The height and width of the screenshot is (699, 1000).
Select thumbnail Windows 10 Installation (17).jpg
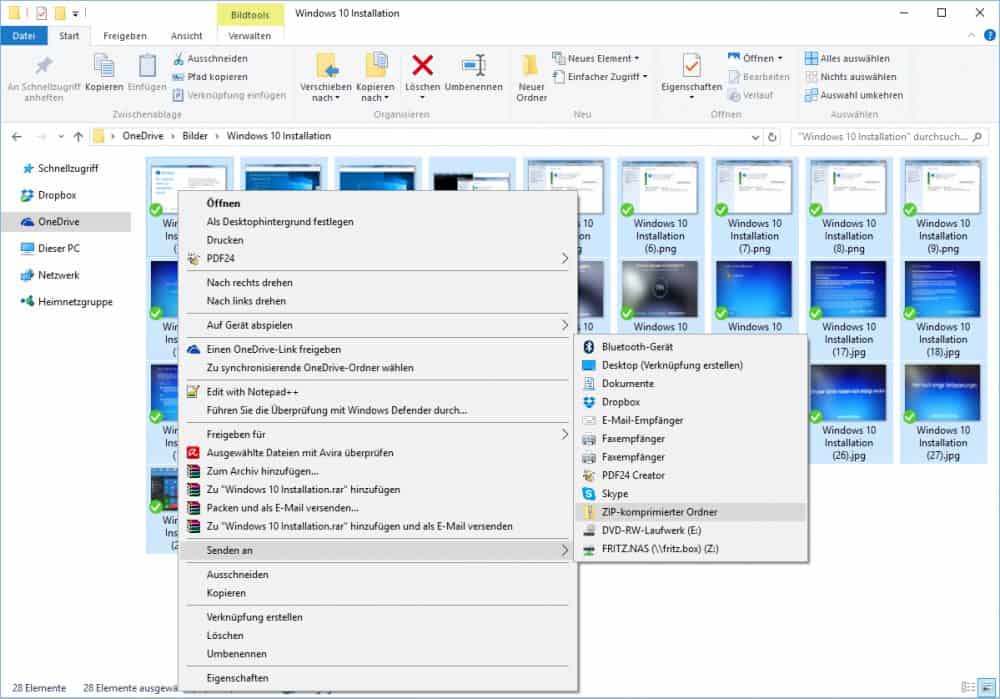pos(848,310)
